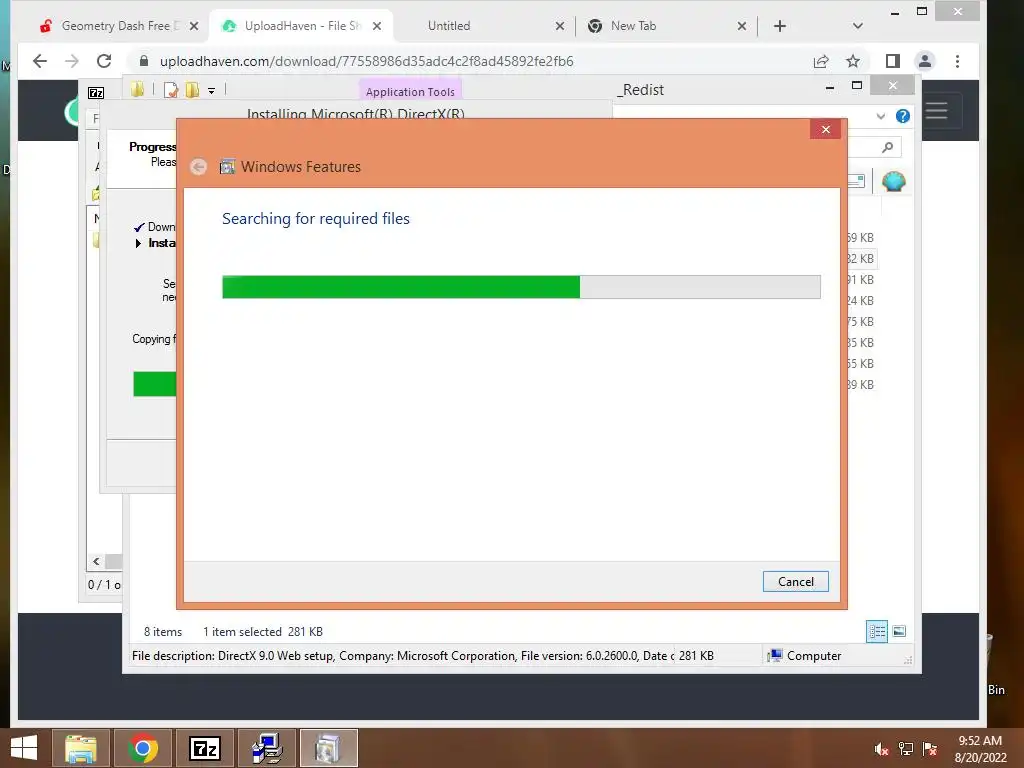The height and width of the screenshot is (768, 1024).
Task: Select the Application Tools ribbon tab
Action: 410,92
